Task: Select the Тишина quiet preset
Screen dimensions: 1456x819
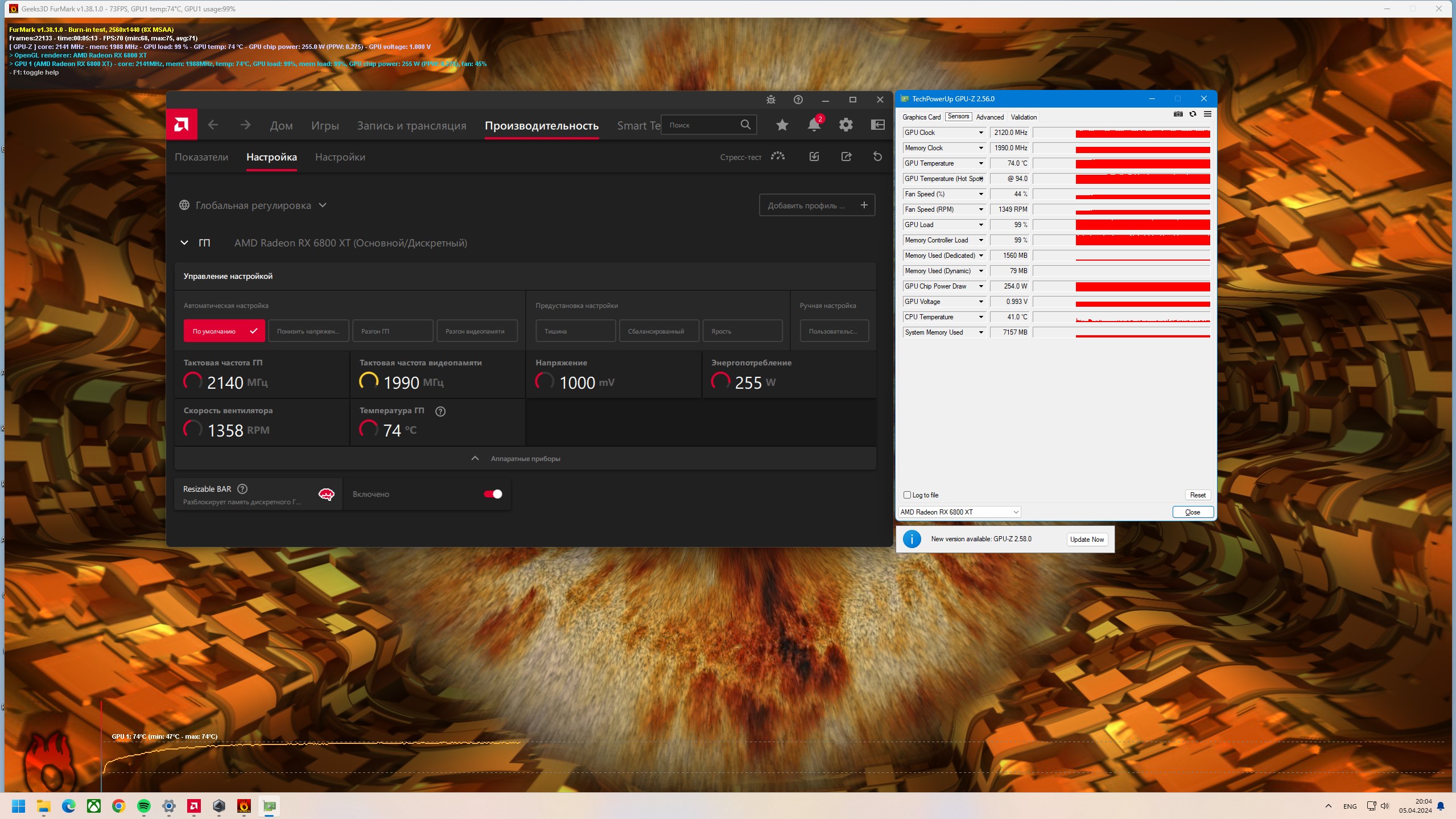Action: pos(575,331)
